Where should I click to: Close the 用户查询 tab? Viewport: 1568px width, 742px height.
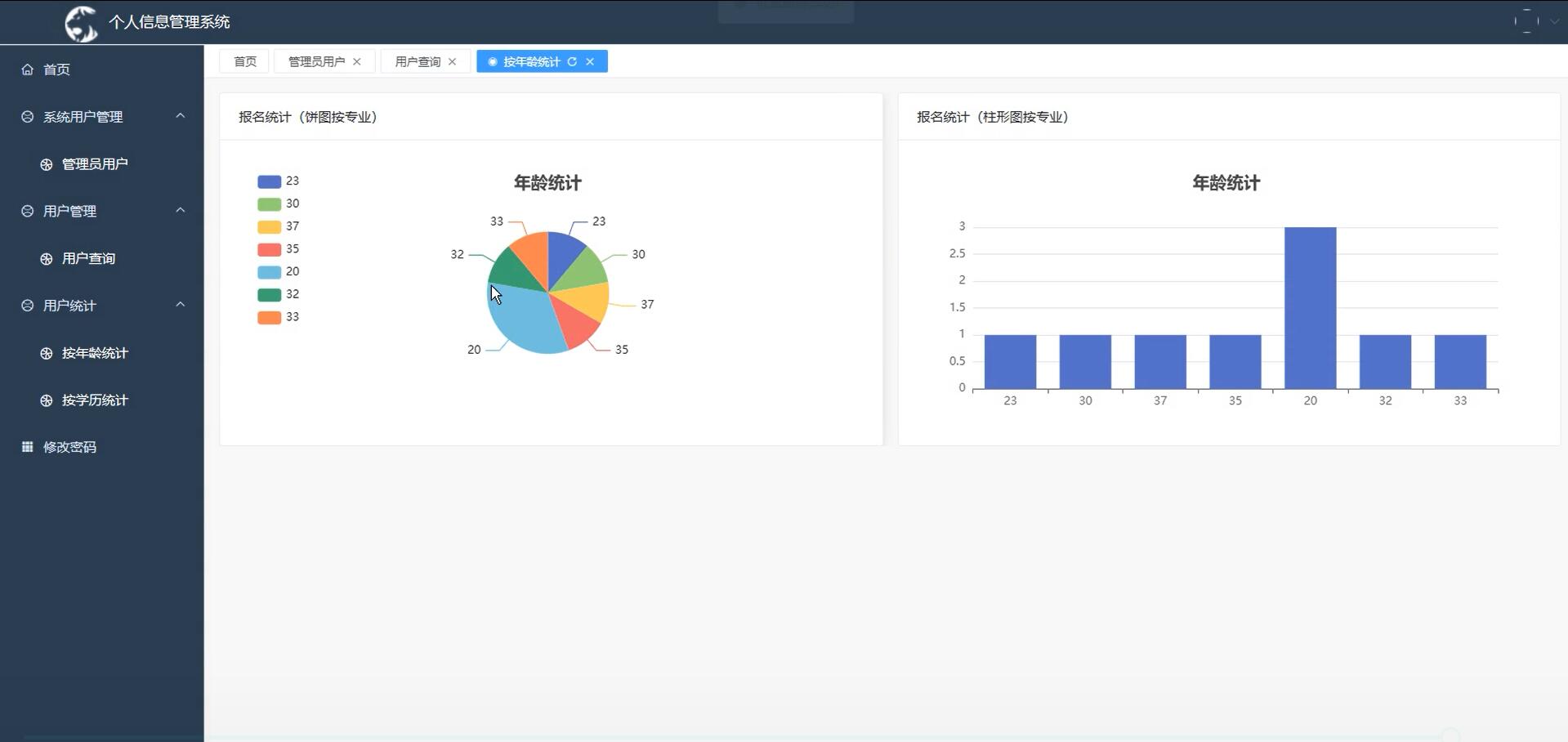click(453, 61)
